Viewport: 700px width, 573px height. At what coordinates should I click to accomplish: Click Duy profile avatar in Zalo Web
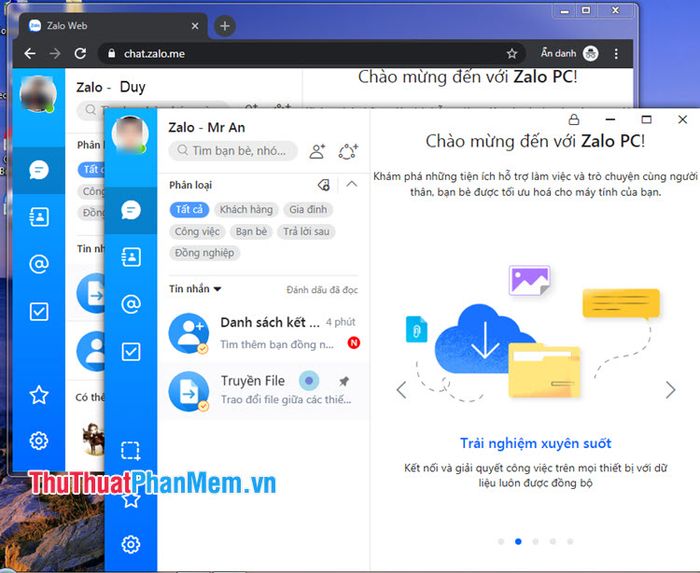(x=38, y=94)
